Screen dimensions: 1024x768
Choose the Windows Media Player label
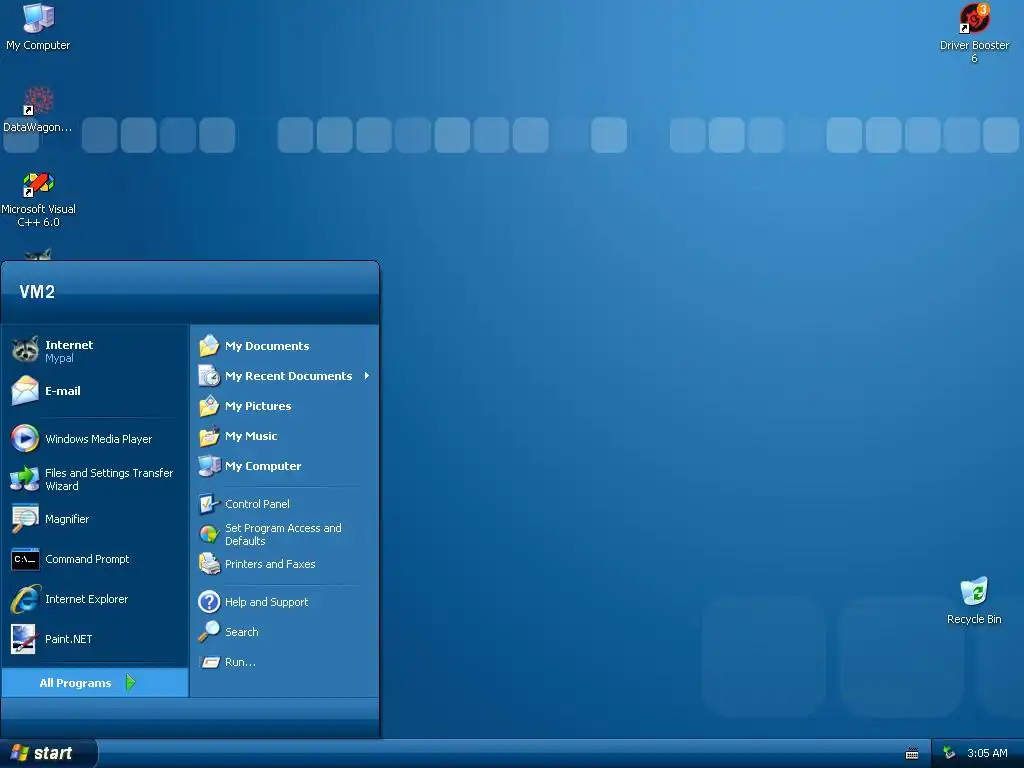99,439
